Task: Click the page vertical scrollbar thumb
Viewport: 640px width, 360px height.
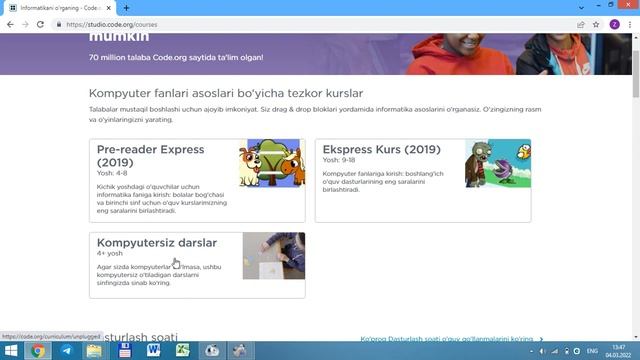Action: [x=636, y=73]
